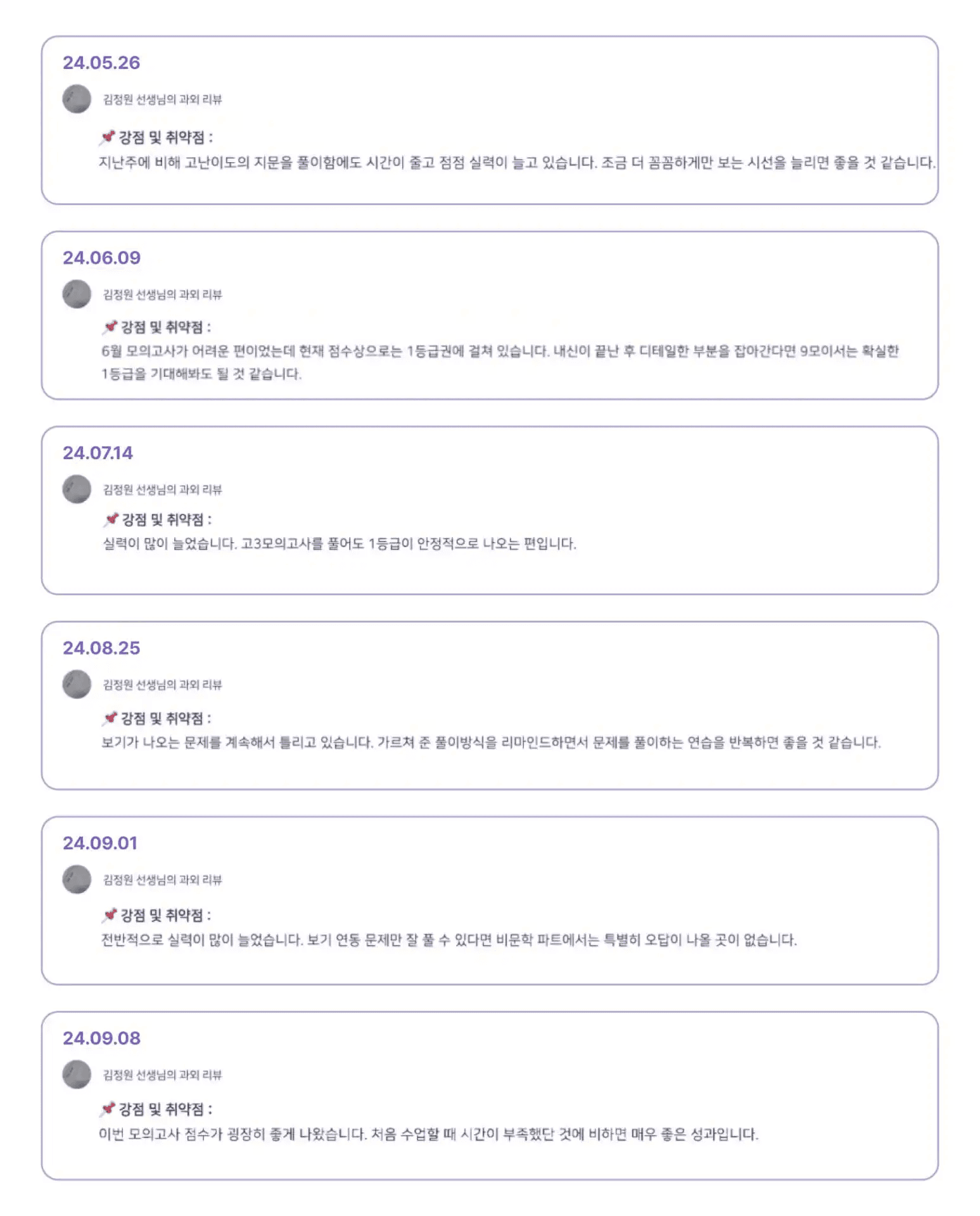Click the pushpin icon in the 24.06.09 review

coord(110,327)
